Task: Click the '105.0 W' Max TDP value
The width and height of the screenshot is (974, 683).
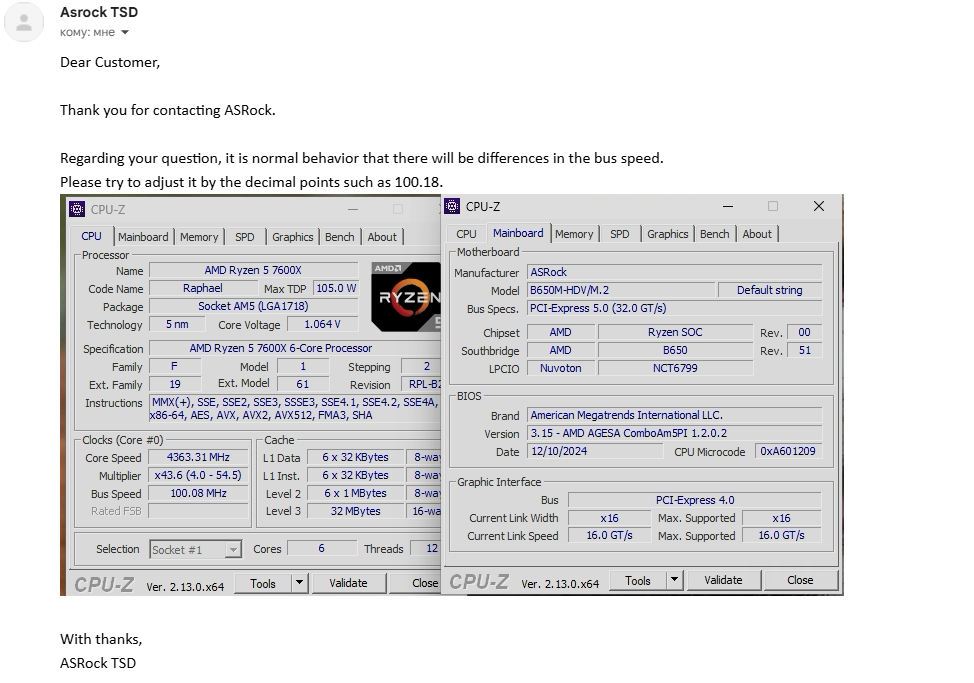Action: click(336, 288)
